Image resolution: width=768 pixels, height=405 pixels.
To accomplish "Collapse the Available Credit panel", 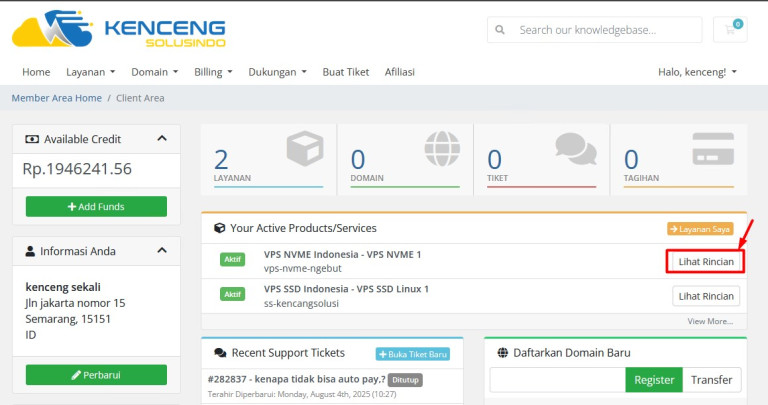I will 161,139.
